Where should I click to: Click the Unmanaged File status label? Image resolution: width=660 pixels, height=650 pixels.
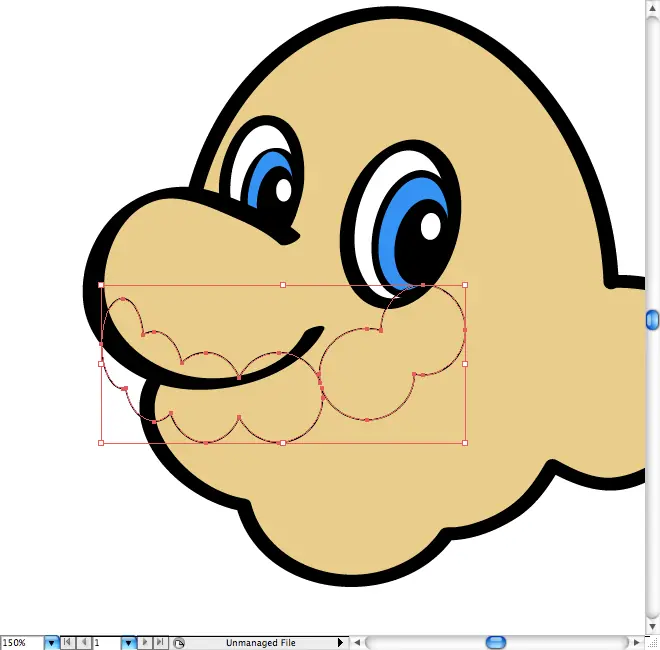click(260, 642)
